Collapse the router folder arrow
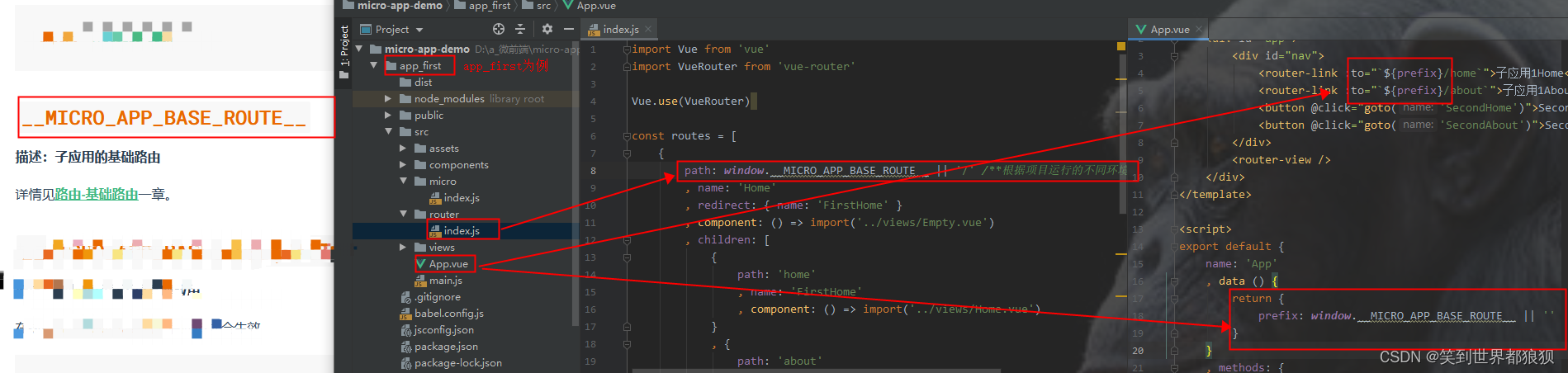Image resolution: width=1568 pixels, height=373 pixels. (x=403, y=214)
